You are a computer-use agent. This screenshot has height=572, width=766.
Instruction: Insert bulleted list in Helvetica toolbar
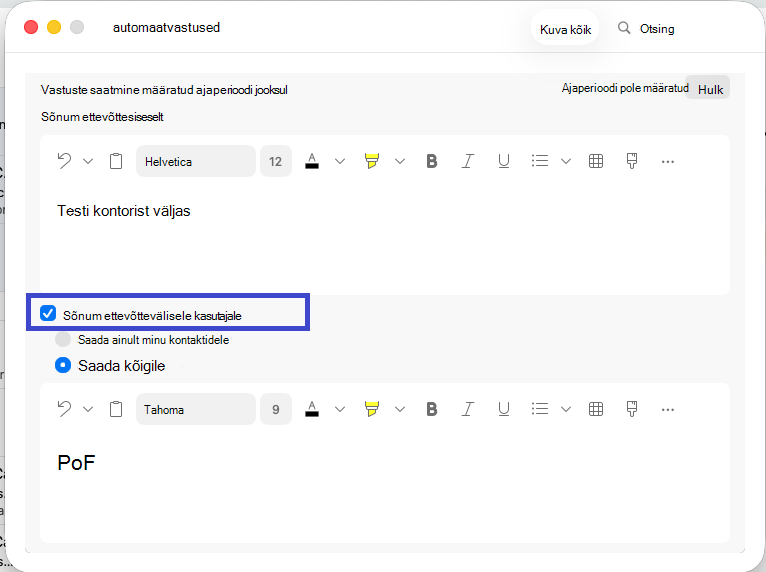tap(540, 161)
